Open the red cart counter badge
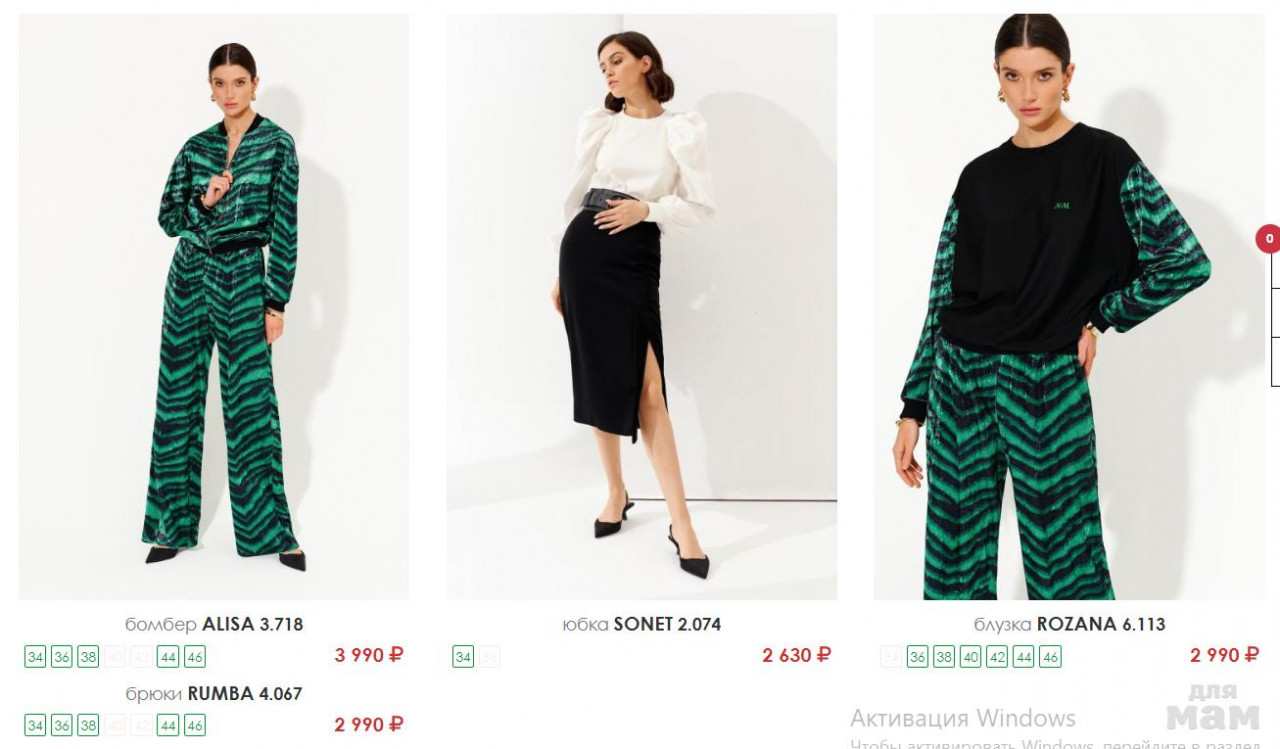This screenshot has width=1280, height=749. tap(1269, 238)
